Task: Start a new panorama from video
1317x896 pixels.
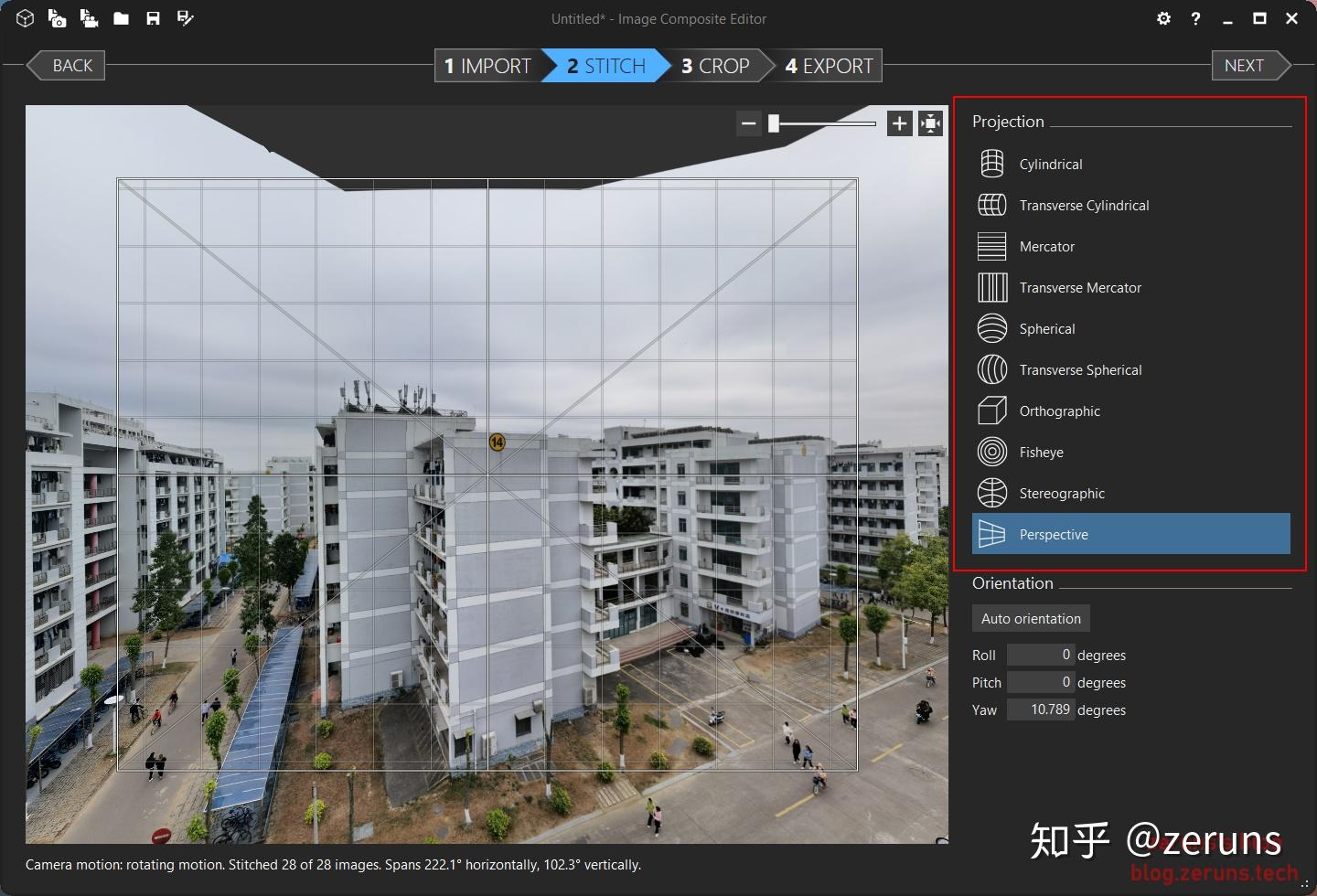Action: [x=89, y=18]
